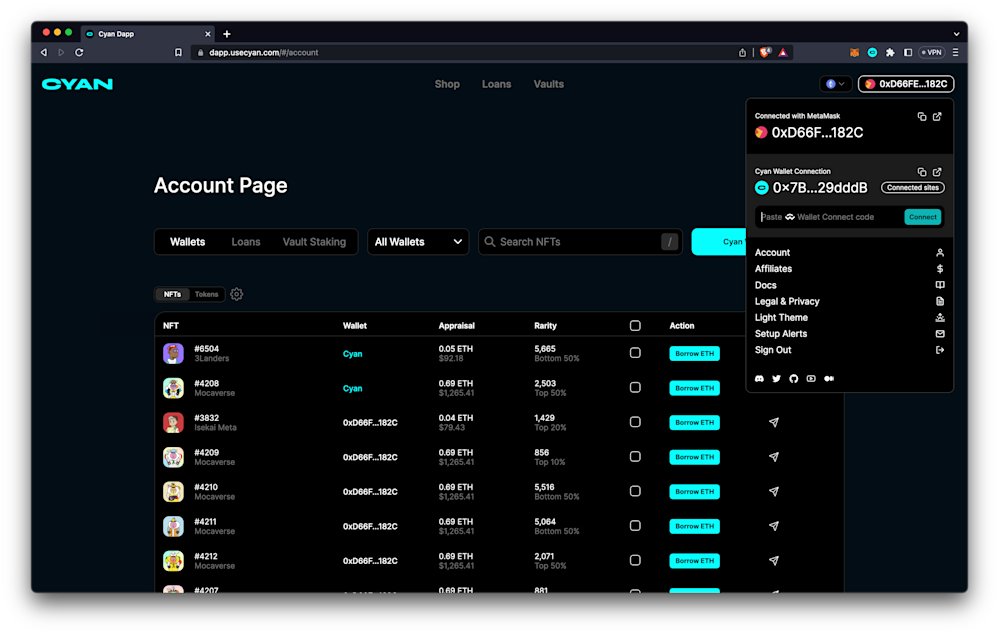Sign Out of the wallet
The height and width of the screenshot is (634, 999).
coord(849,350)
